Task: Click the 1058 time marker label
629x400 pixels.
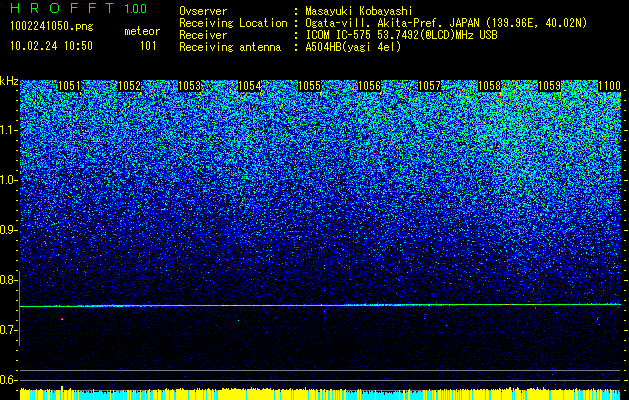Action: pos(489,86)
